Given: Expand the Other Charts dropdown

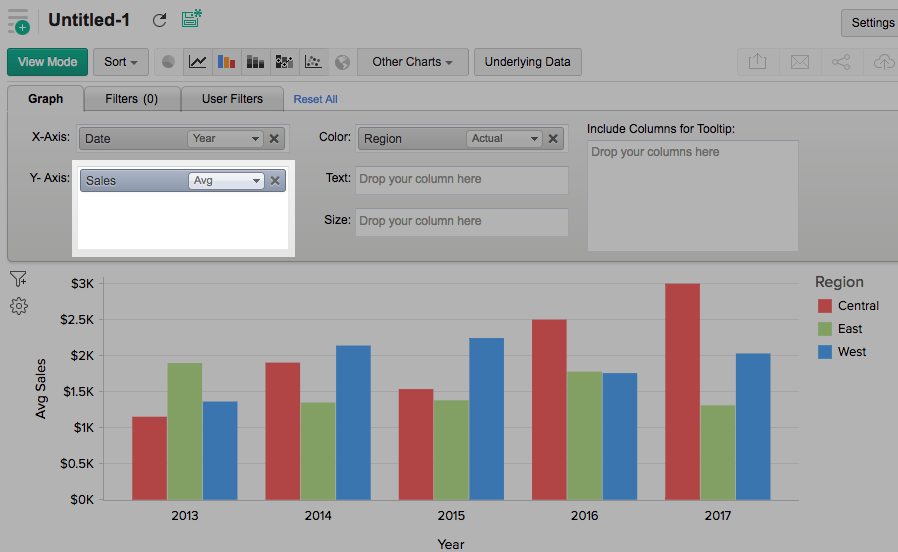Looking at the screenshot, I should click(x=412, y=62).
